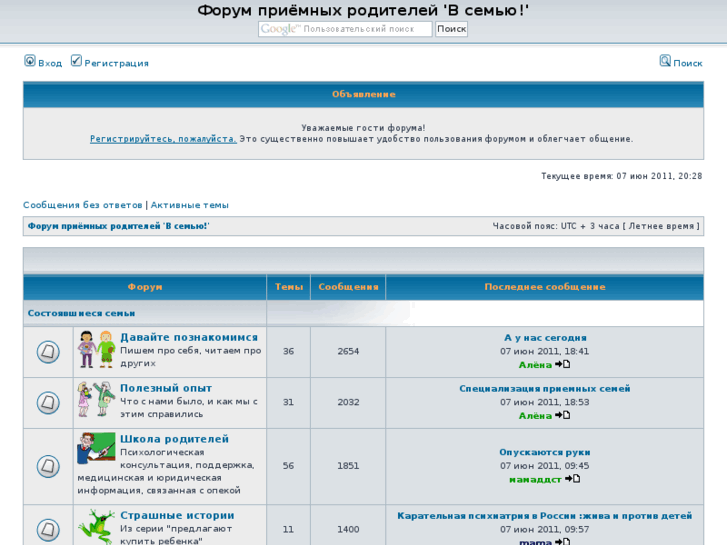Open Алёна's profile in Полезный опыт row
727x545 pixels.
click(x=535, y=416)
